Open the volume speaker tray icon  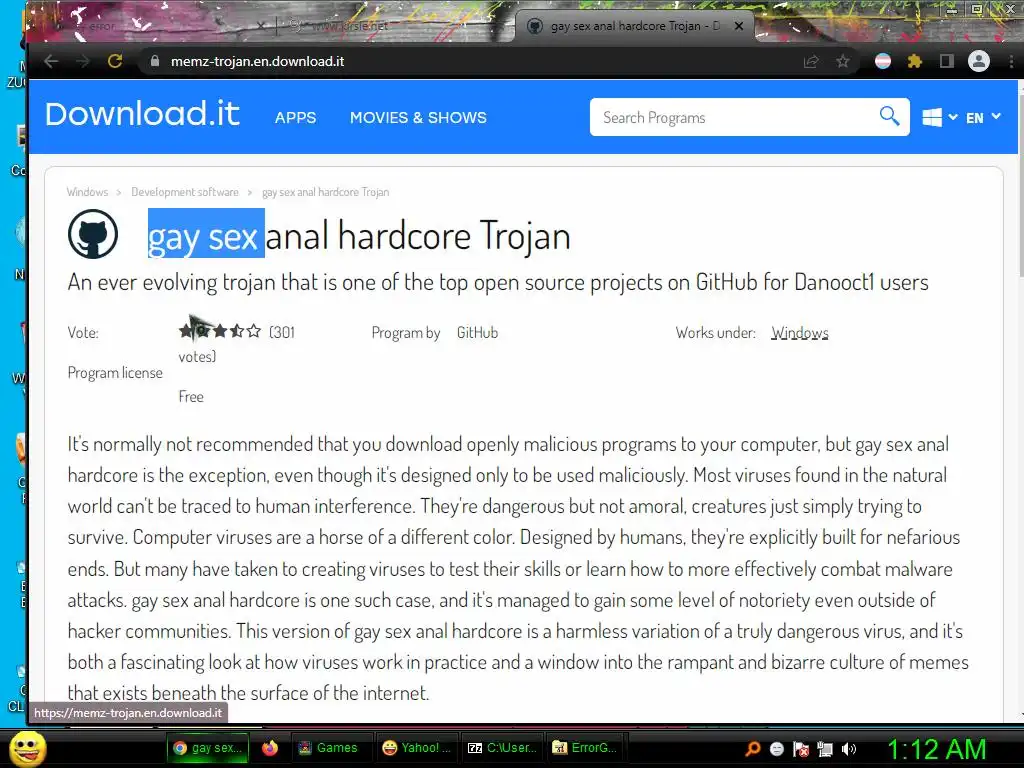[x=849, y=749]
